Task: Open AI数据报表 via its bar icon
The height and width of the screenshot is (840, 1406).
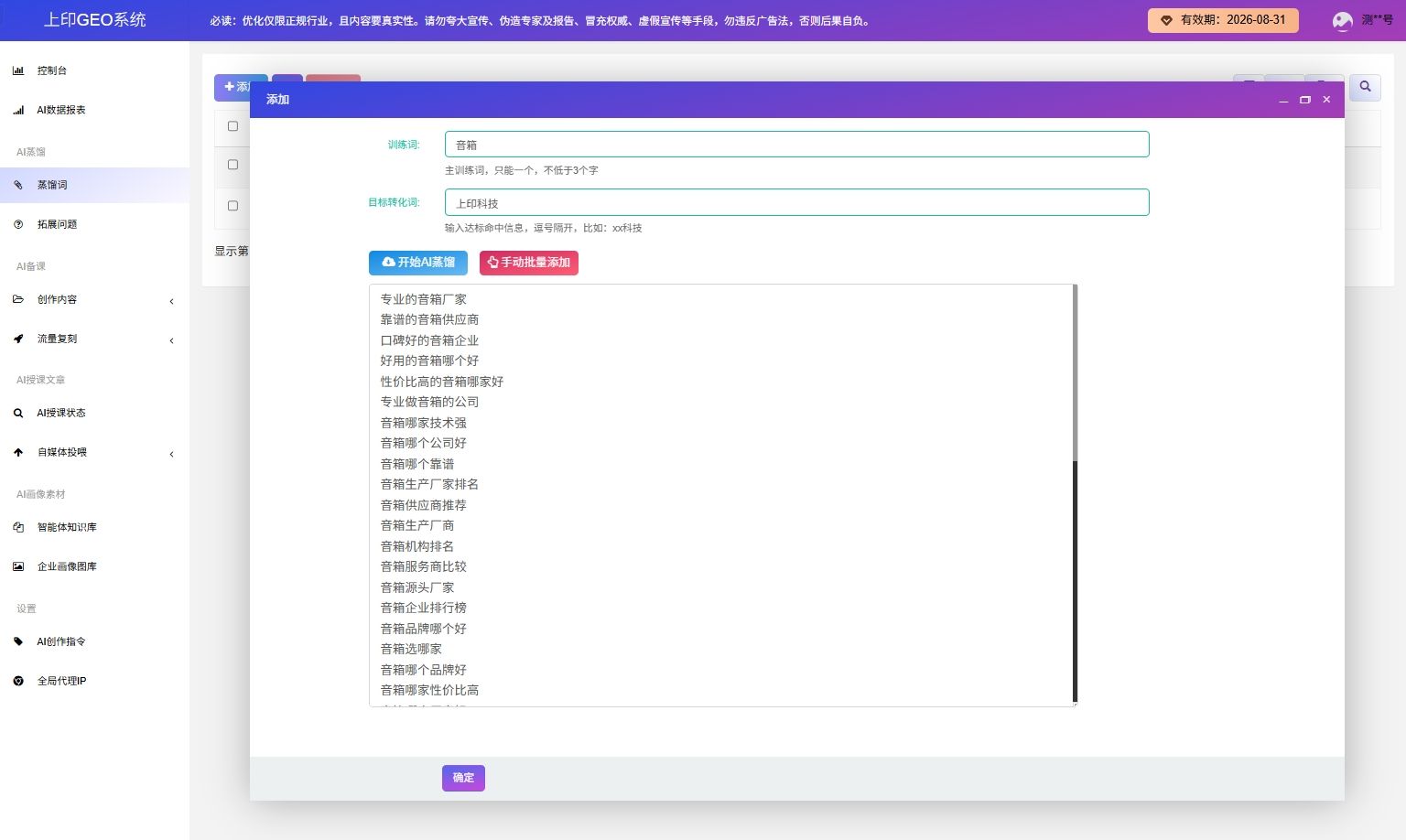Action: (x=18, y=110)
